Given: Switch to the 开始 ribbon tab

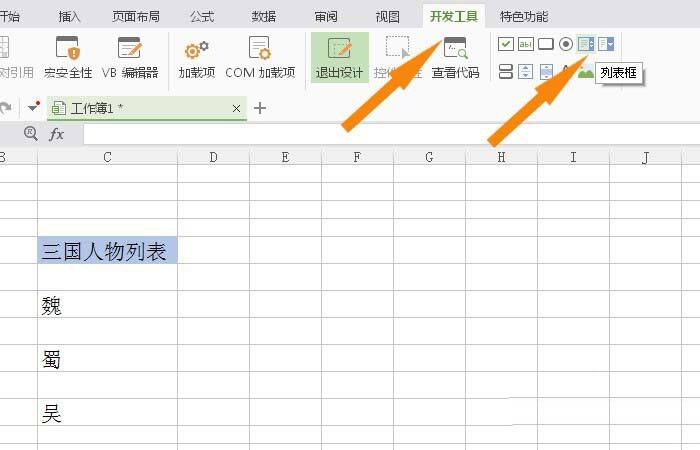Looking at the screenshot, I should coord(10,17).
